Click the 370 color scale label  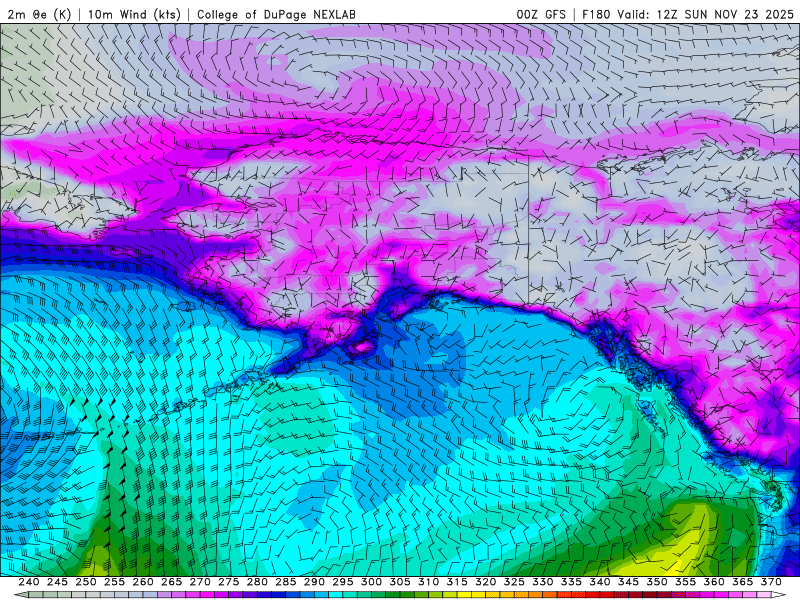tap(771, 582)
